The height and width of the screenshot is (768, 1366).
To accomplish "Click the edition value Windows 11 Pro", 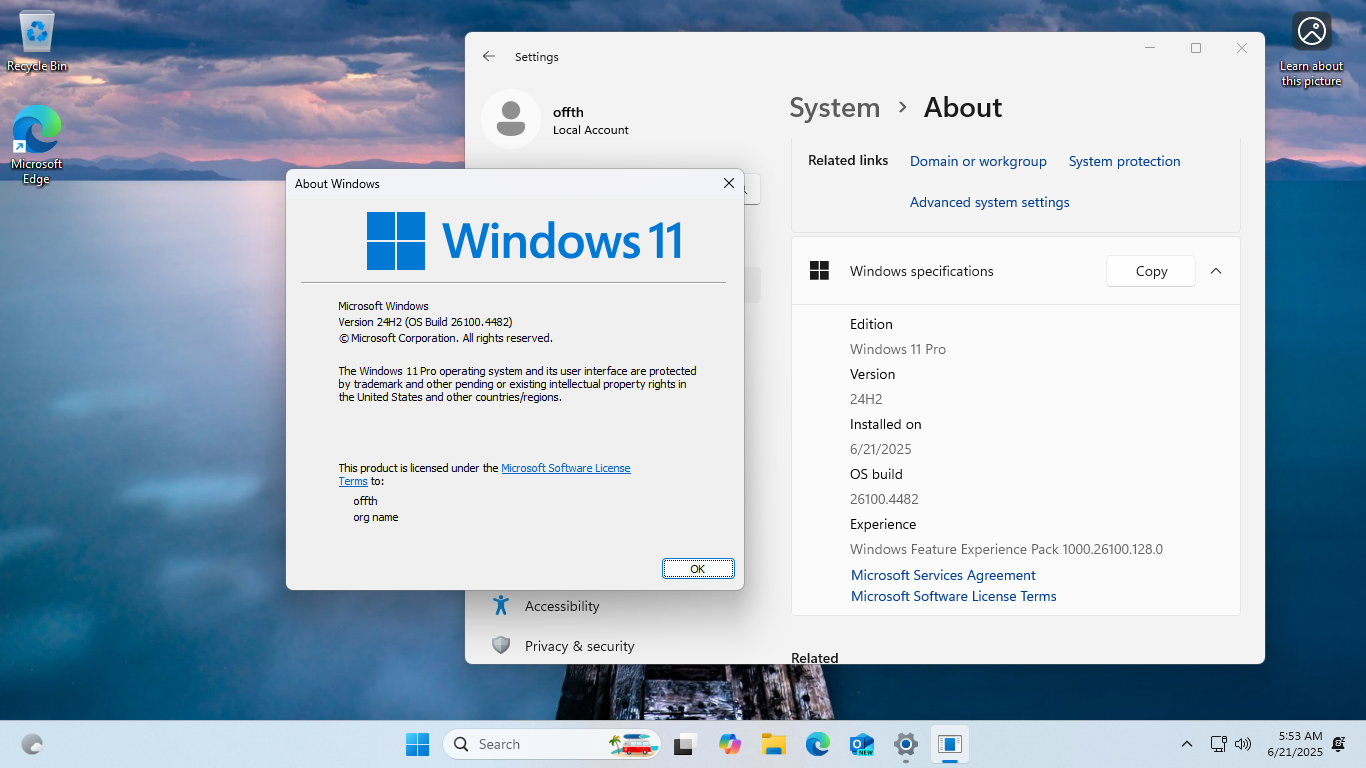I will (x=898, y=349).
